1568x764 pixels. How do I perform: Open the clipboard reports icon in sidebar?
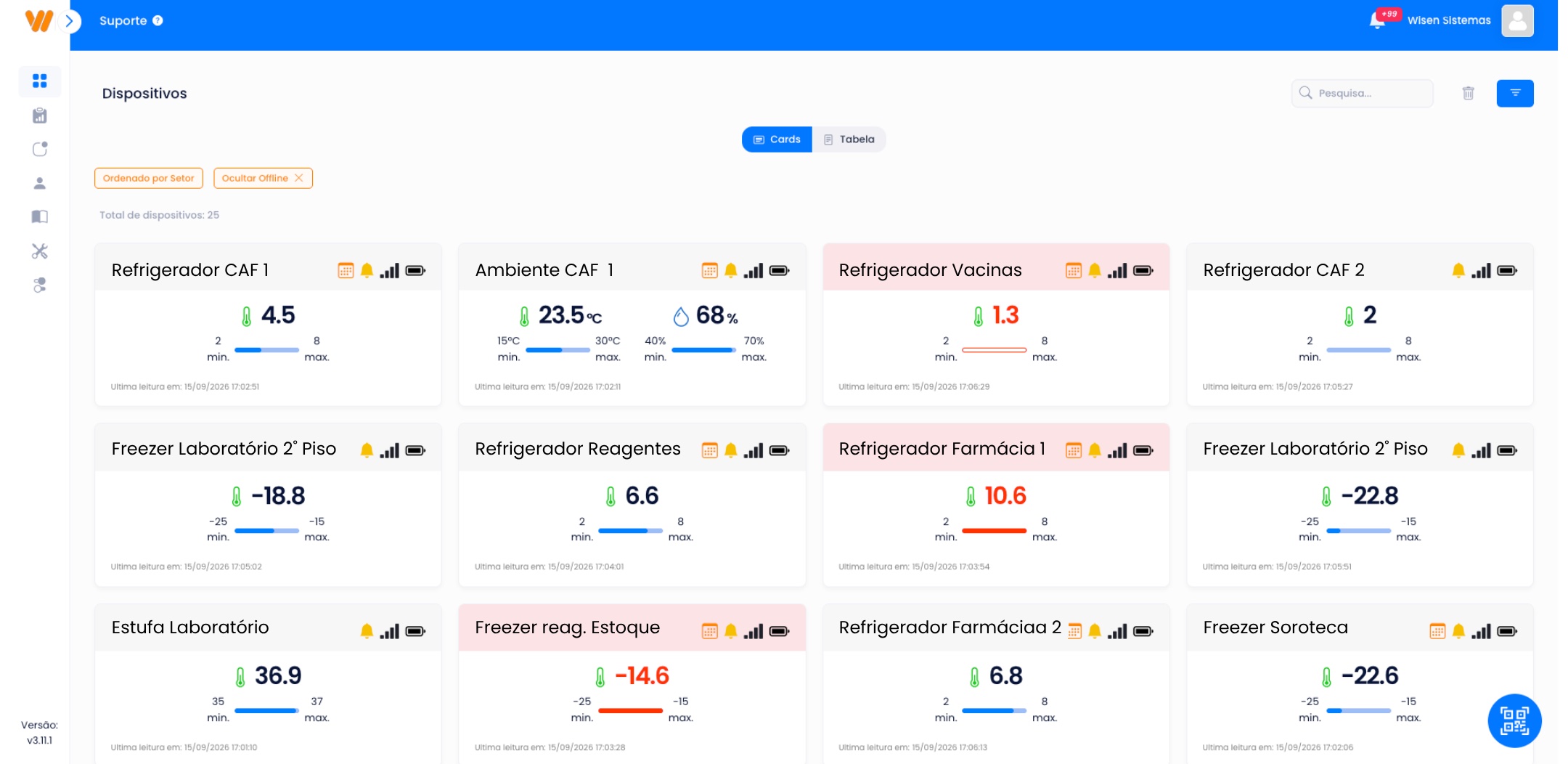(x=40, y=115)
